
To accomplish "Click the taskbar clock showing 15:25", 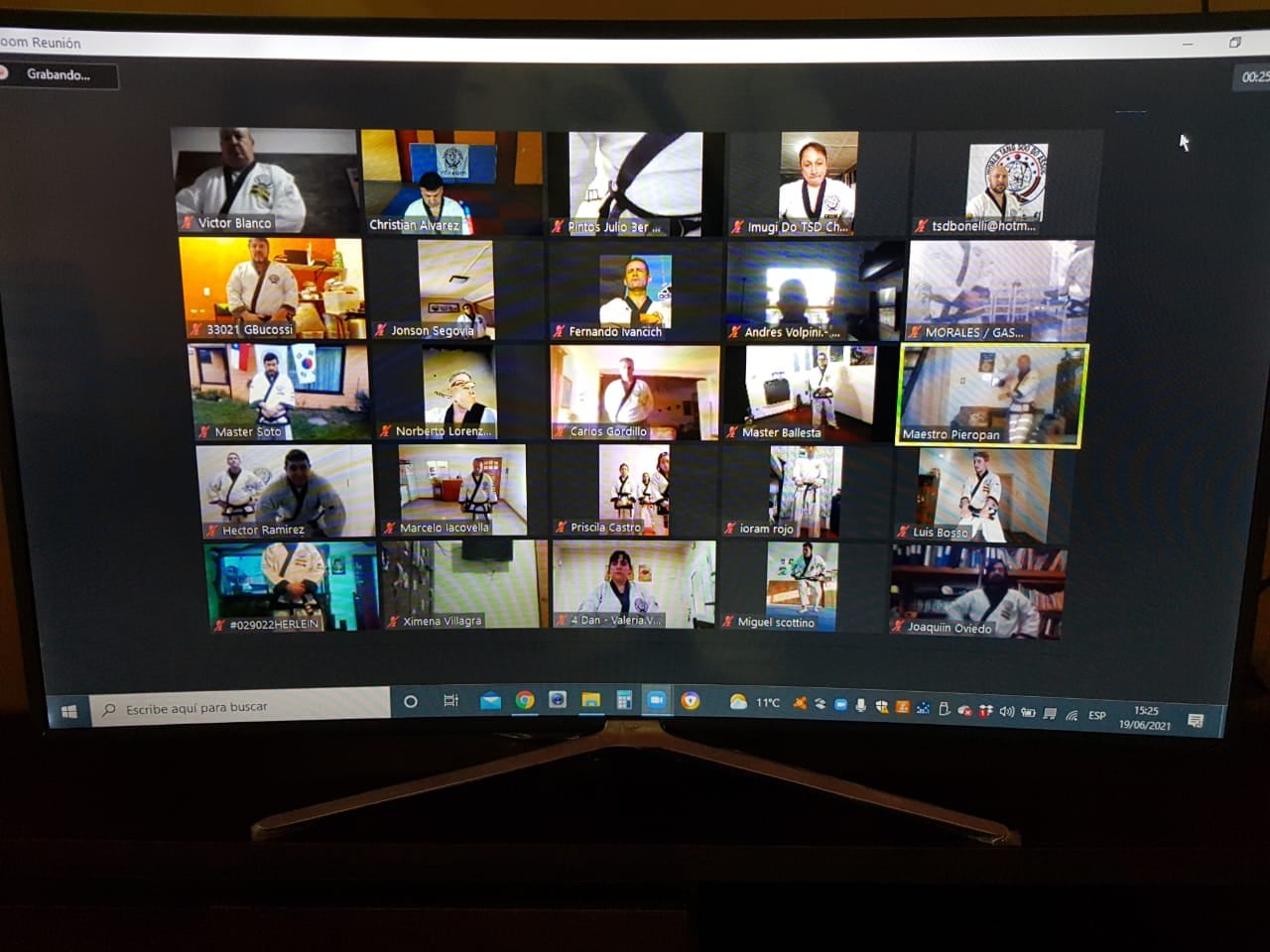I will [1145, 717].
